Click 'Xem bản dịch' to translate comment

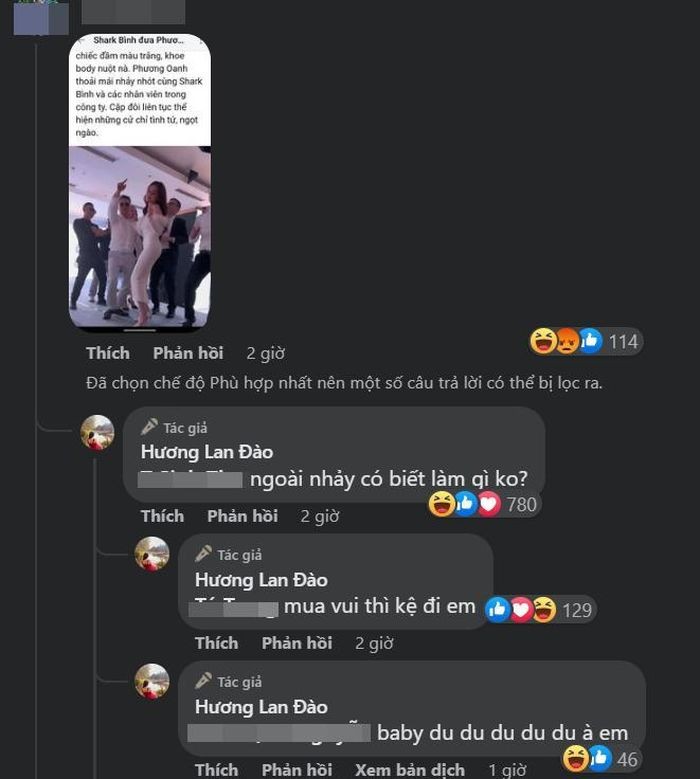[x=410, y=769]
